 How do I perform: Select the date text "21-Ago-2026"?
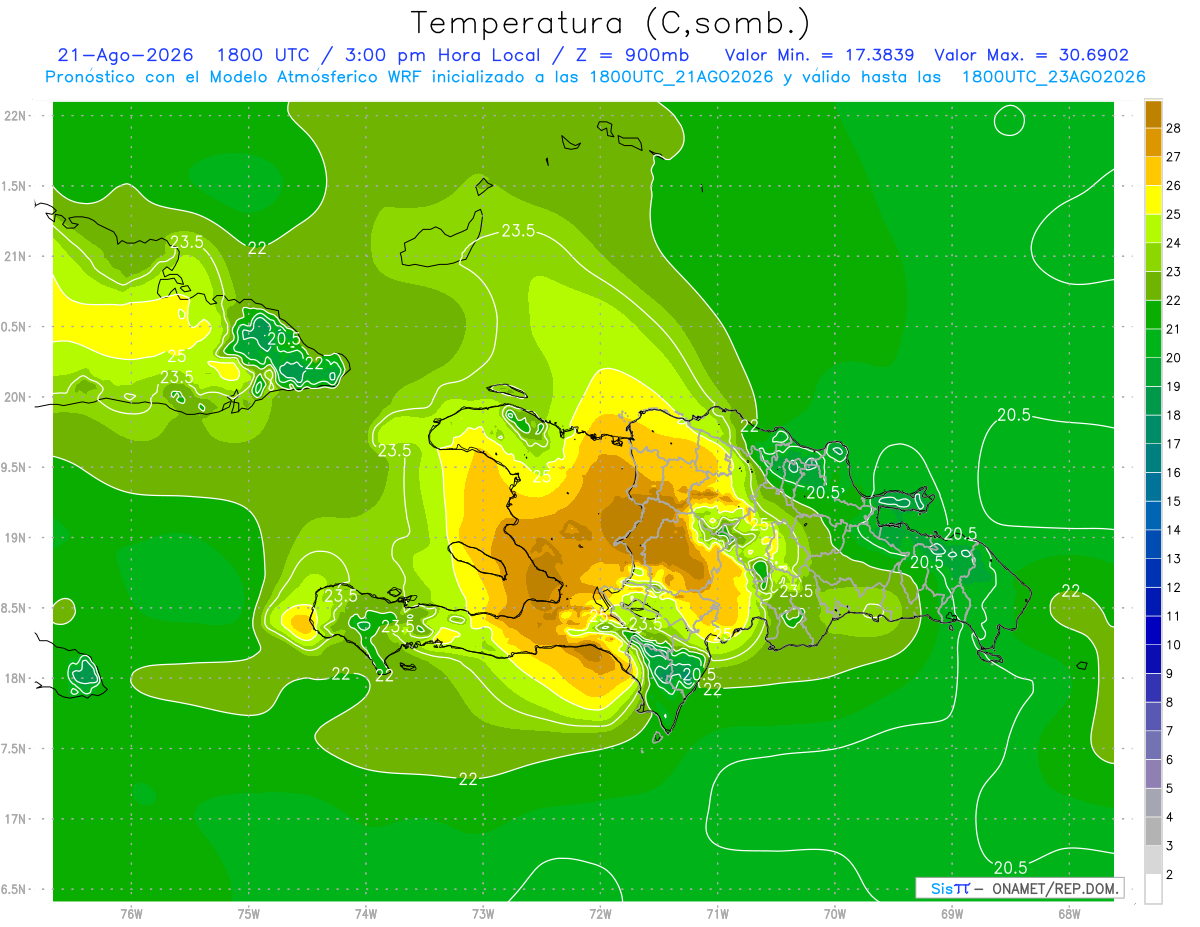[x=125, y=55]
